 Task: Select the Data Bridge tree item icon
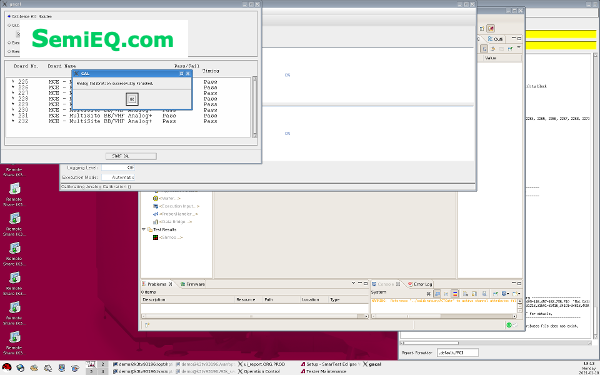155,222
